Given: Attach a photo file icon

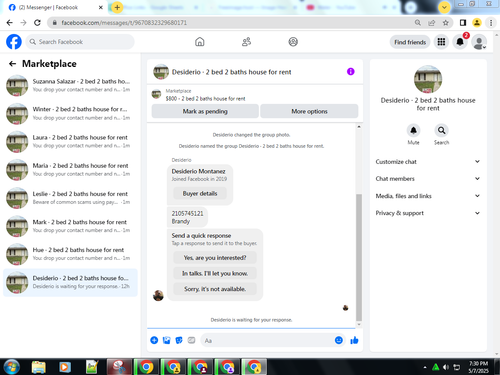Looking at the screenshot, I should (x=166, y=340).
